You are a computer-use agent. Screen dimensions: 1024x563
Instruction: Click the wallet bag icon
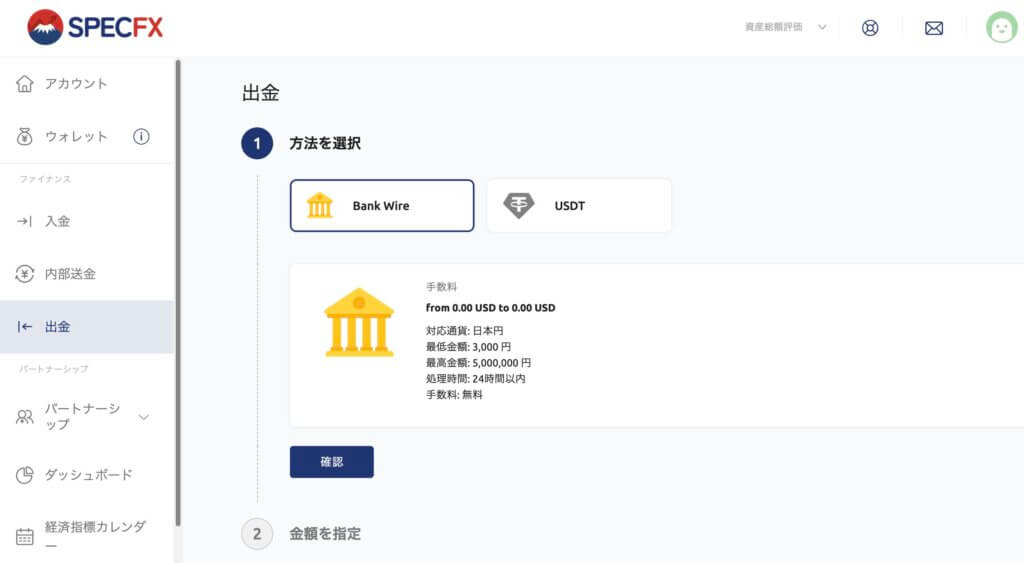tap(25, 137)
